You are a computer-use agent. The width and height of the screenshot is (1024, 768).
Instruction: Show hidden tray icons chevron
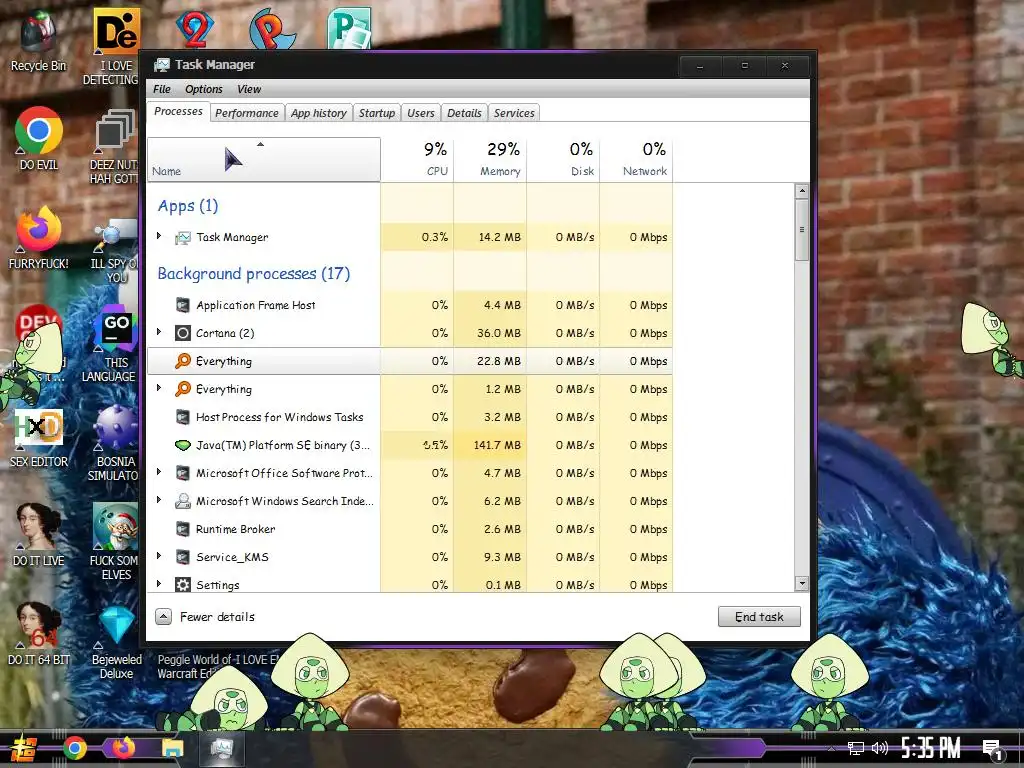click(x=831, y=748)
